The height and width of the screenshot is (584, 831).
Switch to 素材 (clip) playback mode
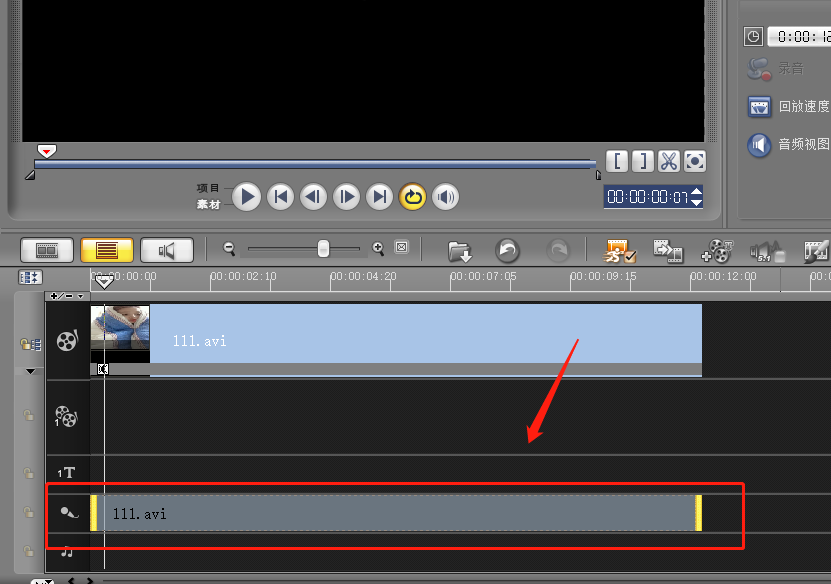coord(208,205)
